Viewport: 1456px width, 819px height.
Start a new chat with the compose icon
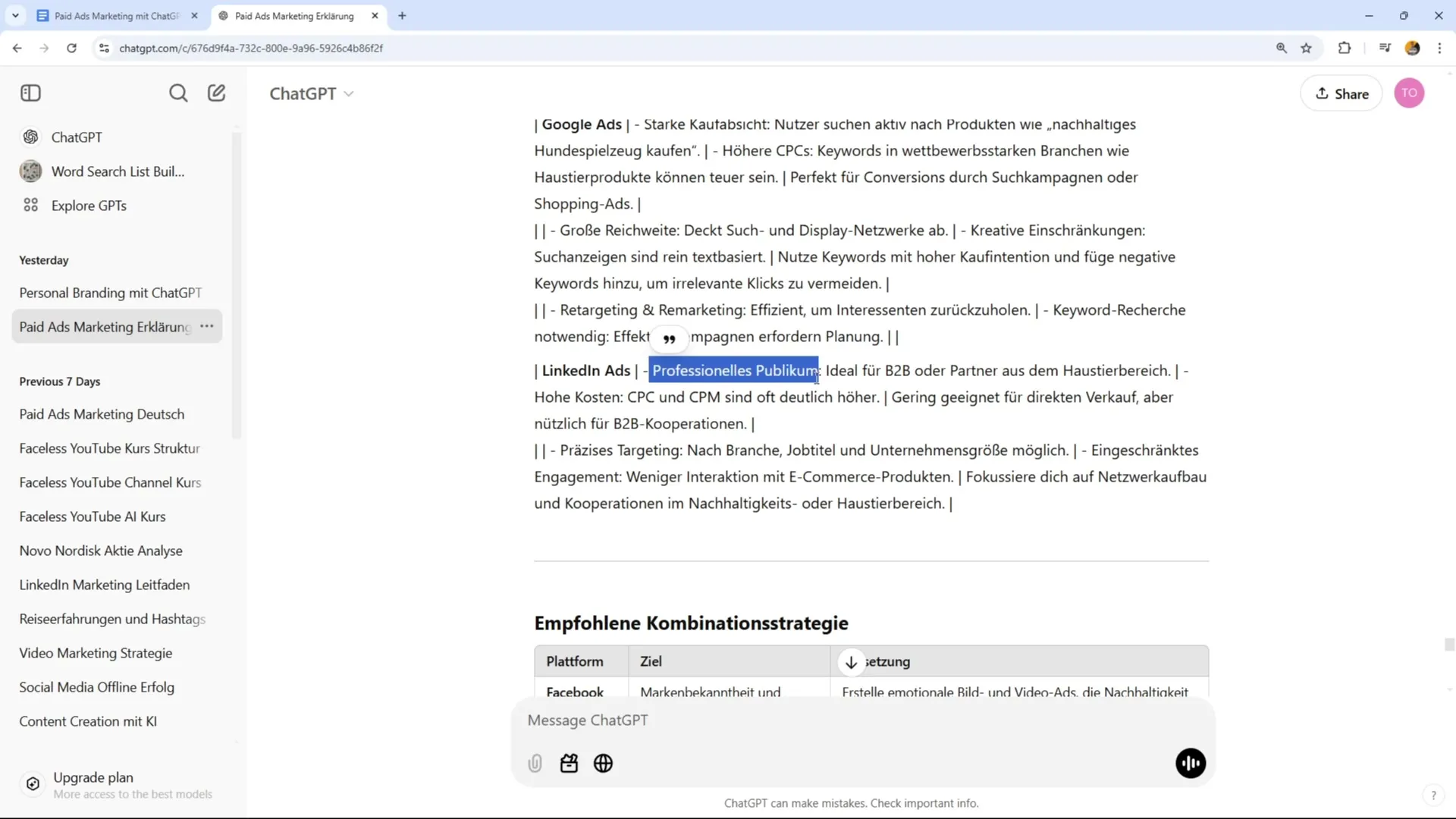coord(217,93)
